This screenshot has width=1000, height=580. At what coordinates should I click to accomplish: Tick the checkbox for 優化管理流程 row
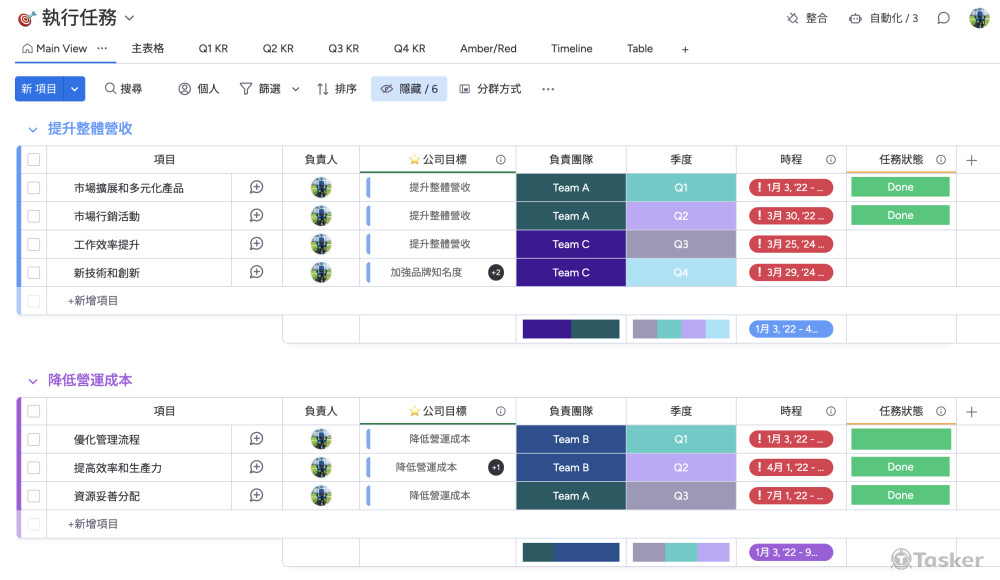[x=34, y=439]
